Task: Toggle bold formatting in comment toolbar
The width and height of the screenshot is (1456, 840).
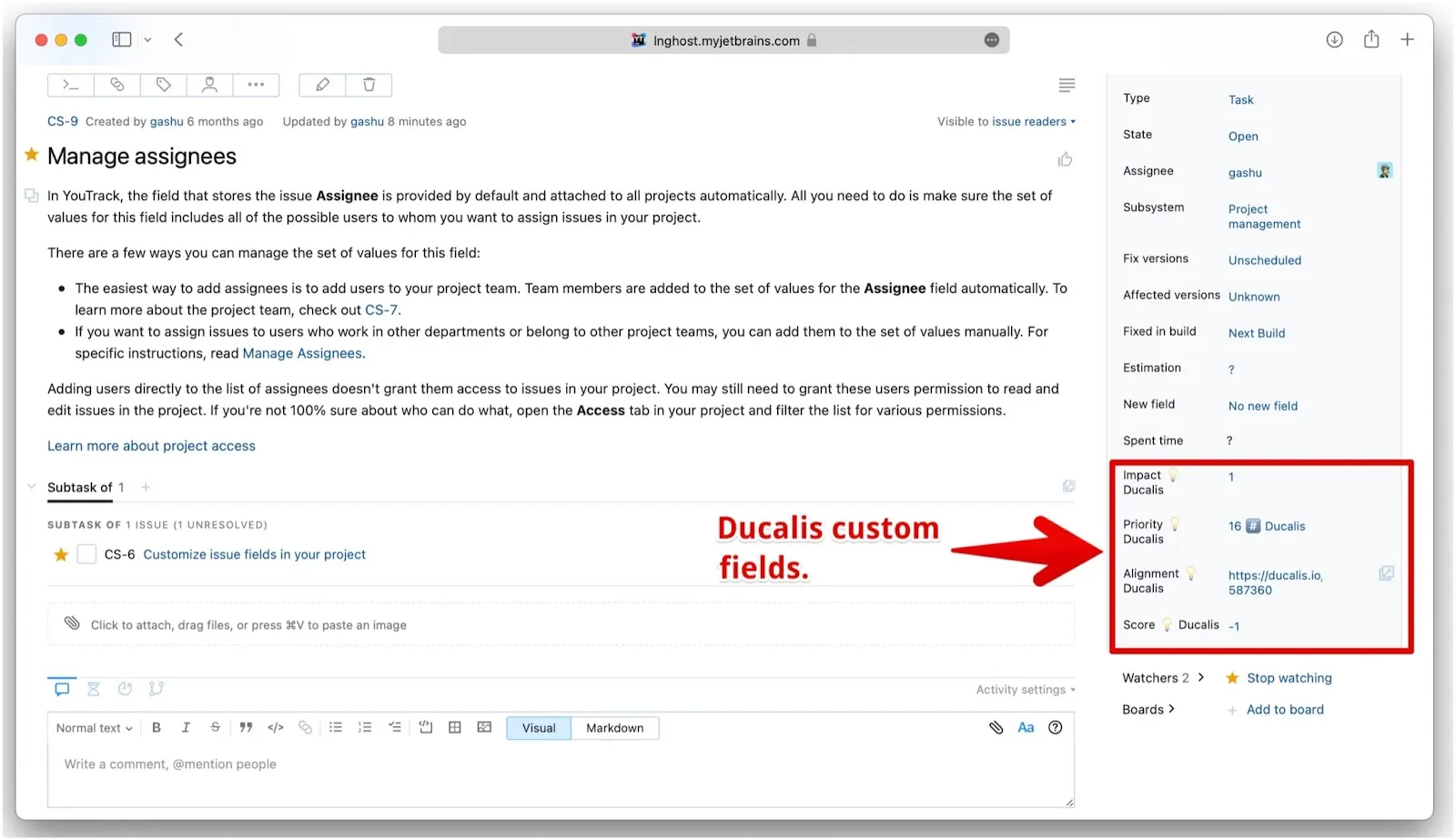Action: [x=156, y=727]
